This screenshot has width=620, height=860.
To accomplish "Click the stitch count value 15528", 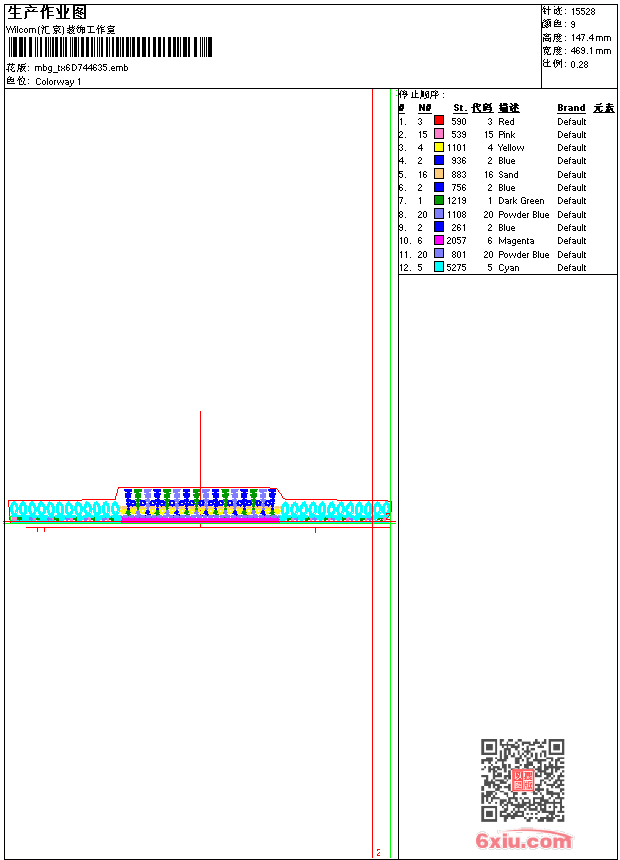I will 583,12.
